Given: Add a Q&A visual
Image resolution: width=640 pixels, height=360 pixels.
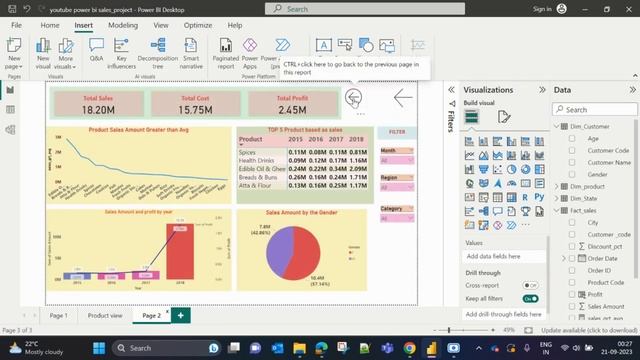Looking at the screenshot, I should tap(96, 50).
